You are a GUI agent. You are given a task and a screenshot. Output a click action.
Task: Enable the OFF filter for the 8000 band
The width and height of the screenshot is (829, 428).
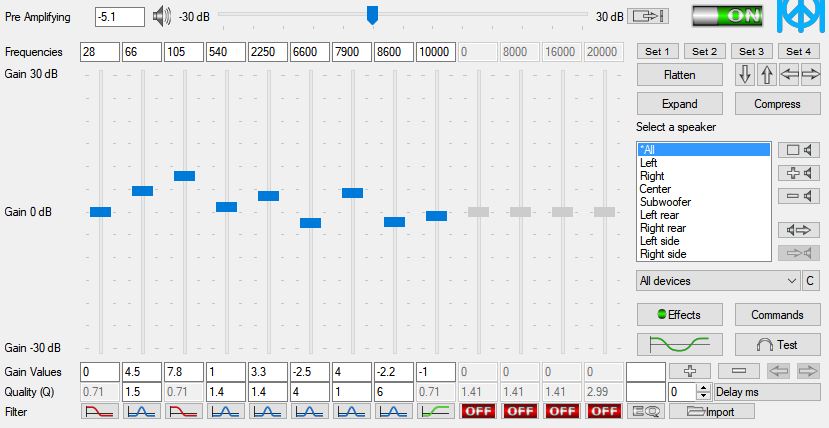click(519, 411)
